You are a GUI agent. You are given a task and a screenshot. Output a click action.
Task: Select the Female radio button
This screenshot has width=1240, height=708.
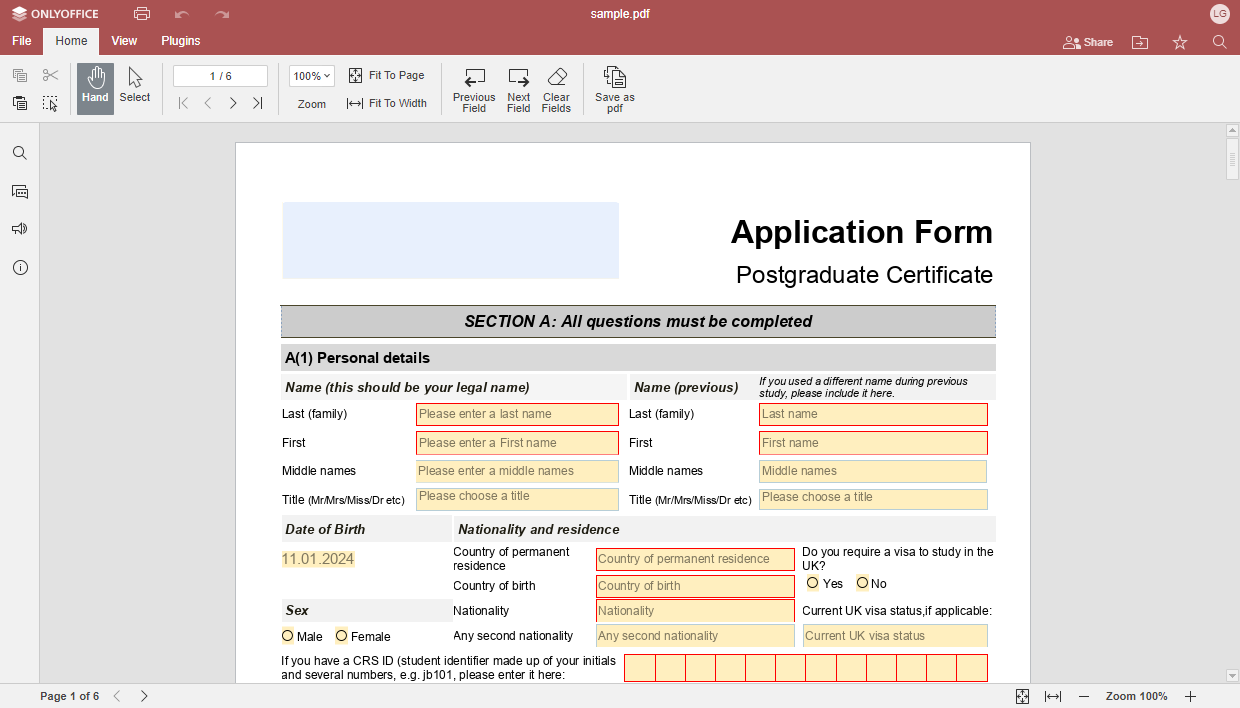click(342, 636)
